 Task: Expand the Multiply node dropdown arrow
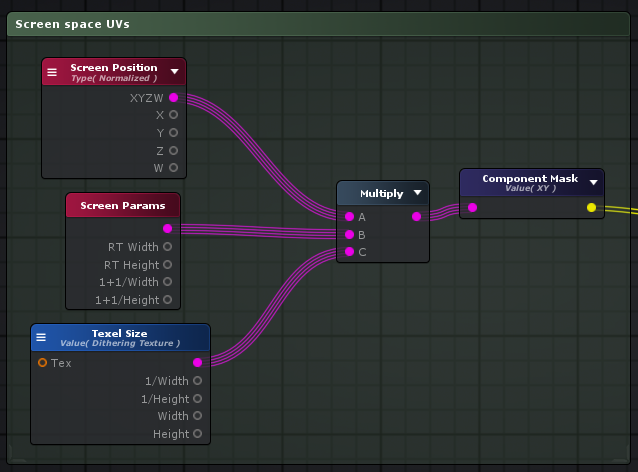point(417,192)
